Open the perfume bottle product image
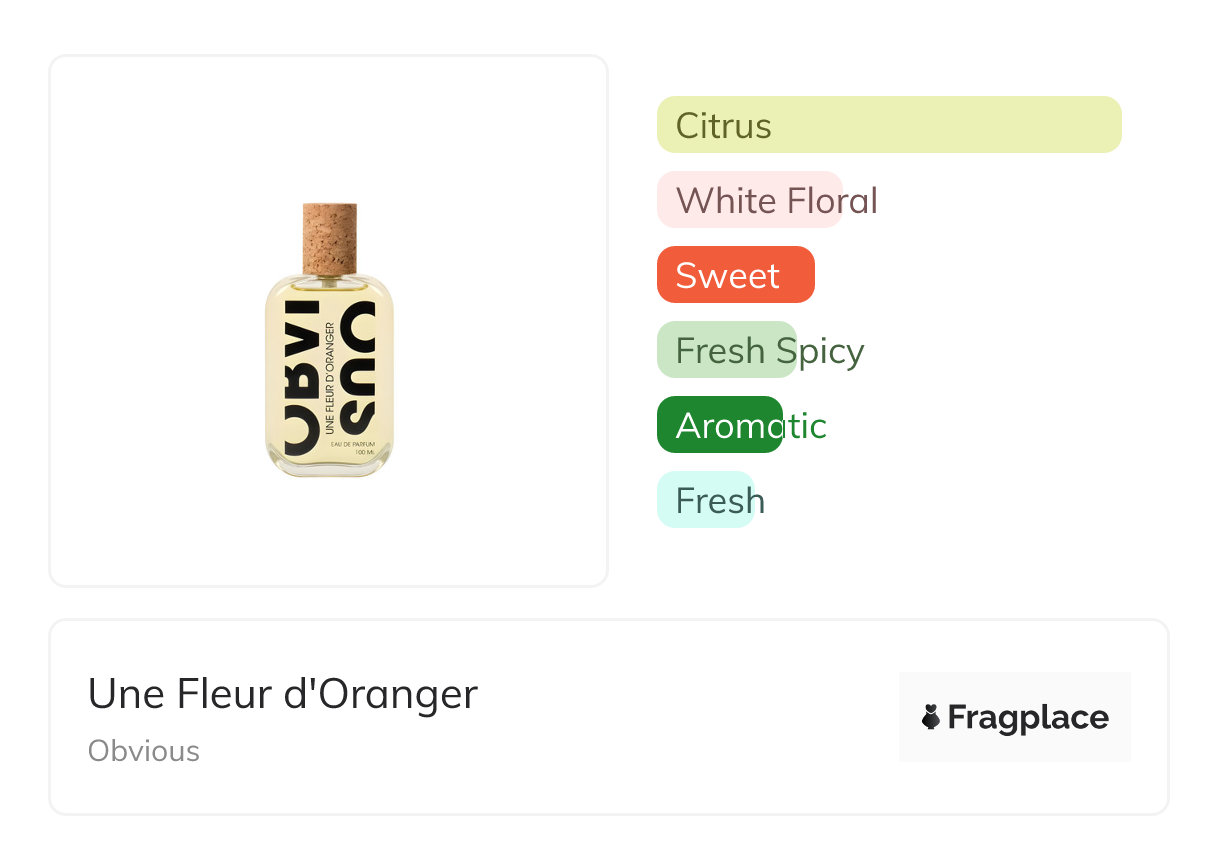 329,340
